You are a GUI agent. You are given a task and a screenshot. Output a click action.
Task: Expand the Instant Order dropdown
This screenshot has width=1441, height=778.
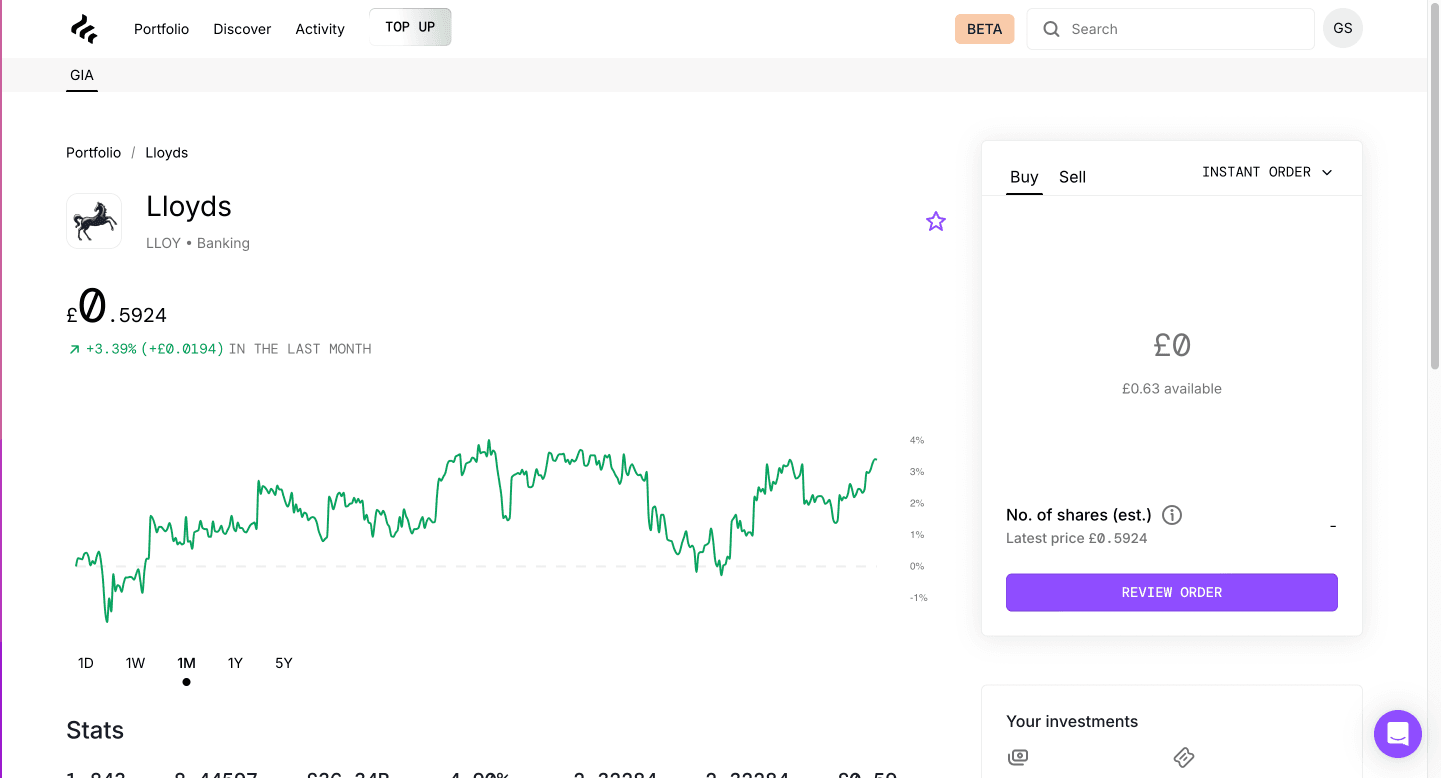[x=1267, y=172]
